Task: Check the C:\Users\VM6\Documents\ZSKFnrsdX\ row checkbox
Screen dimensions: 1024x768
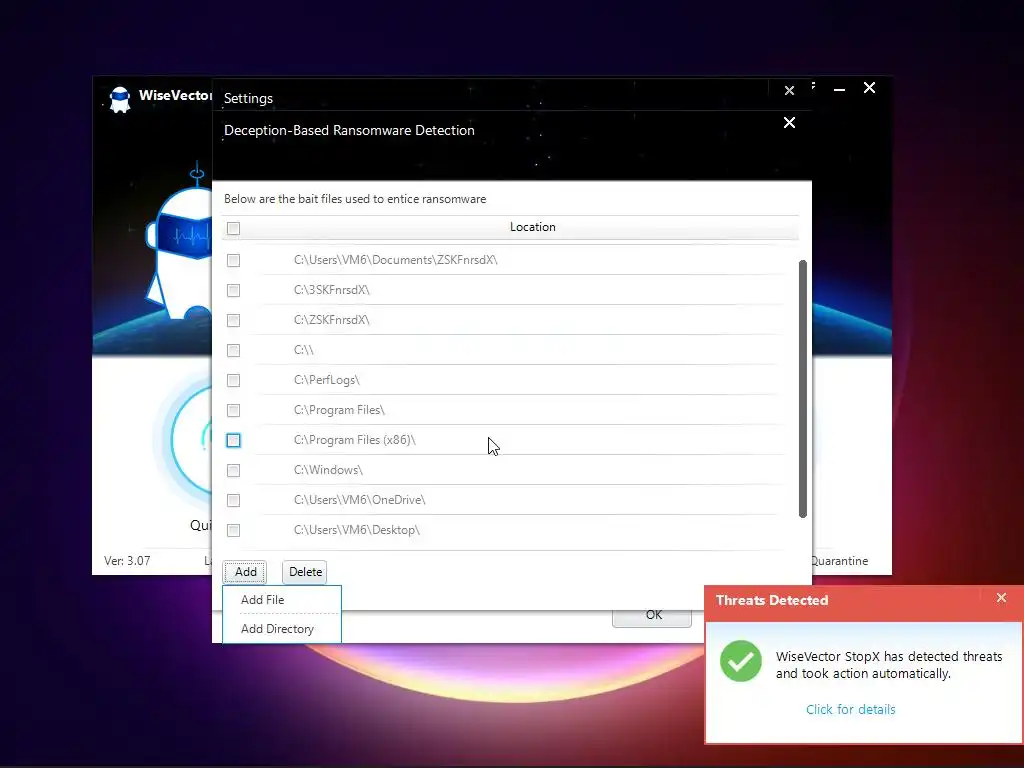Action: click(x=233, y=260)
